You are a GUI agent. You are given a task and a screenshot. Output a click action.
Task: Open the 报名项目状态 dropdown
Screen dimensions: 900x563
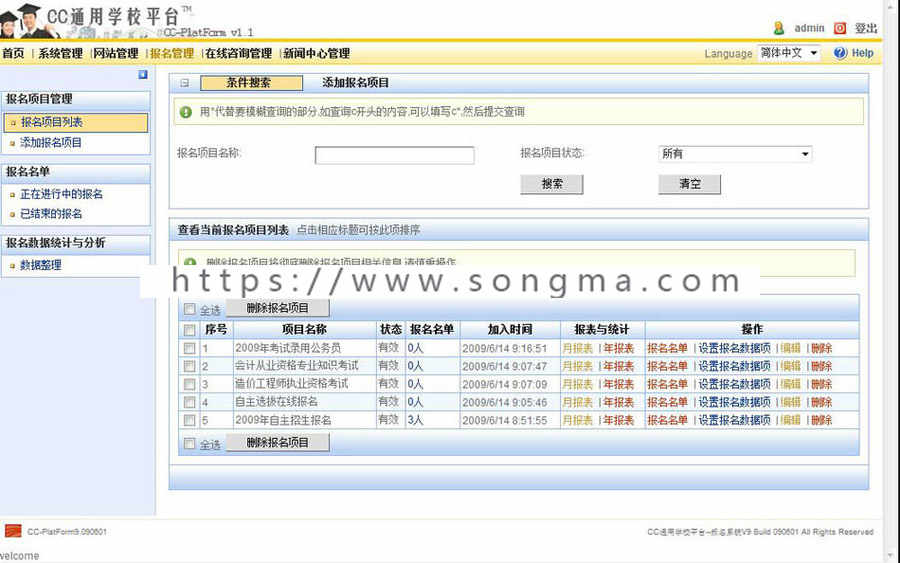pyautogui.click(x=735, y=154)
